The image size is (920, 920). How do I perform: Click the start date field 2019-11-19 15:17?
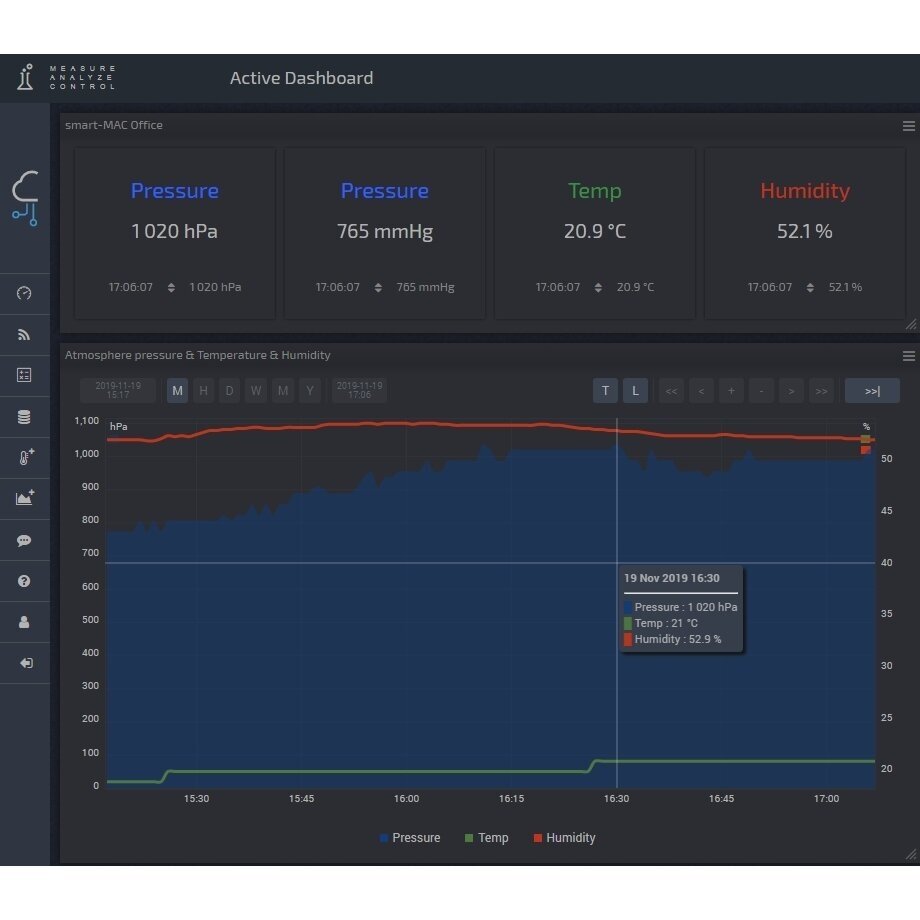point(118,391)
